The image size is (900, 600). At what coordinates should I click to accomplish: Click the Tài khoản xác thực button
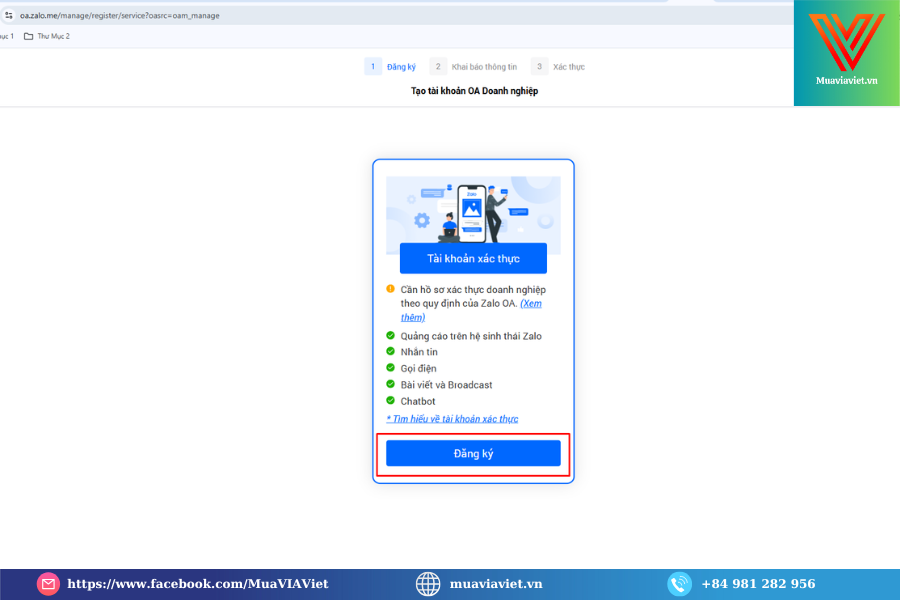473,258
